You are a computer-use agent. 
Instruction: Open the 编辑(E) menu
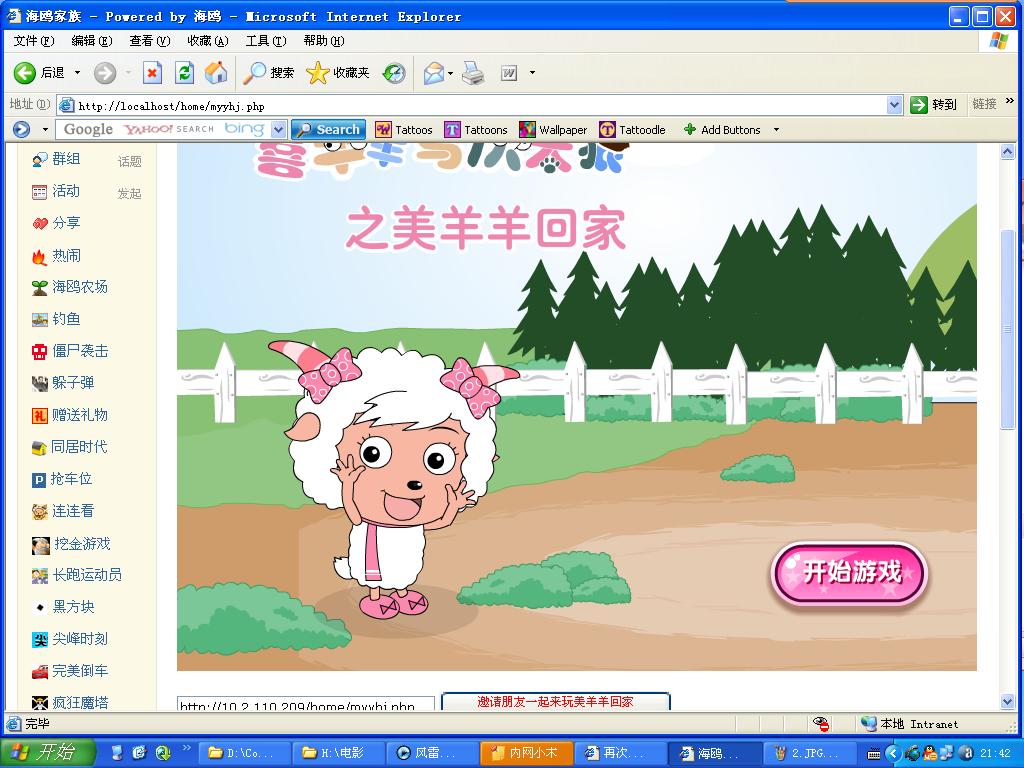(91, 41)
